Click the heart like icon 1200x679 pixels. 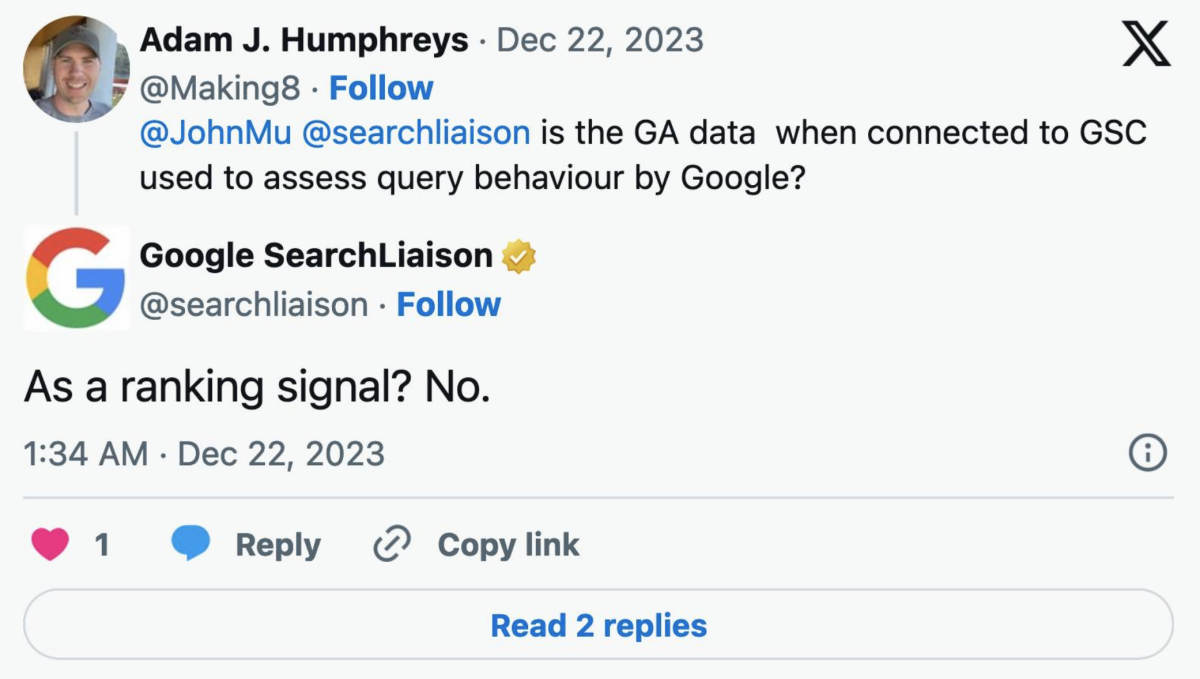click(51, 545)
